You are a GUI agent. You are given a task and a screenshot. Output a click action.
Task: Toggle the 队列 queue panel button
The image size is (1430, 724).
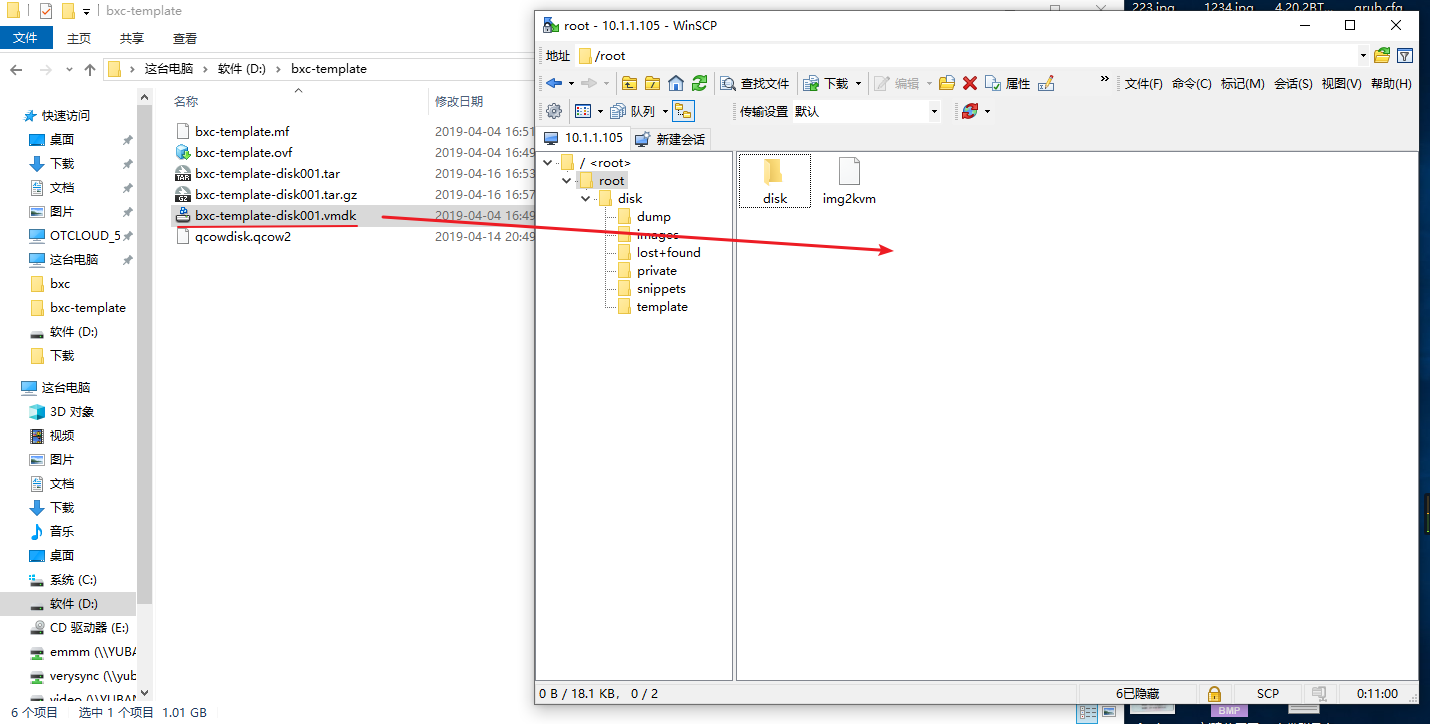click(x=633, y=111)
